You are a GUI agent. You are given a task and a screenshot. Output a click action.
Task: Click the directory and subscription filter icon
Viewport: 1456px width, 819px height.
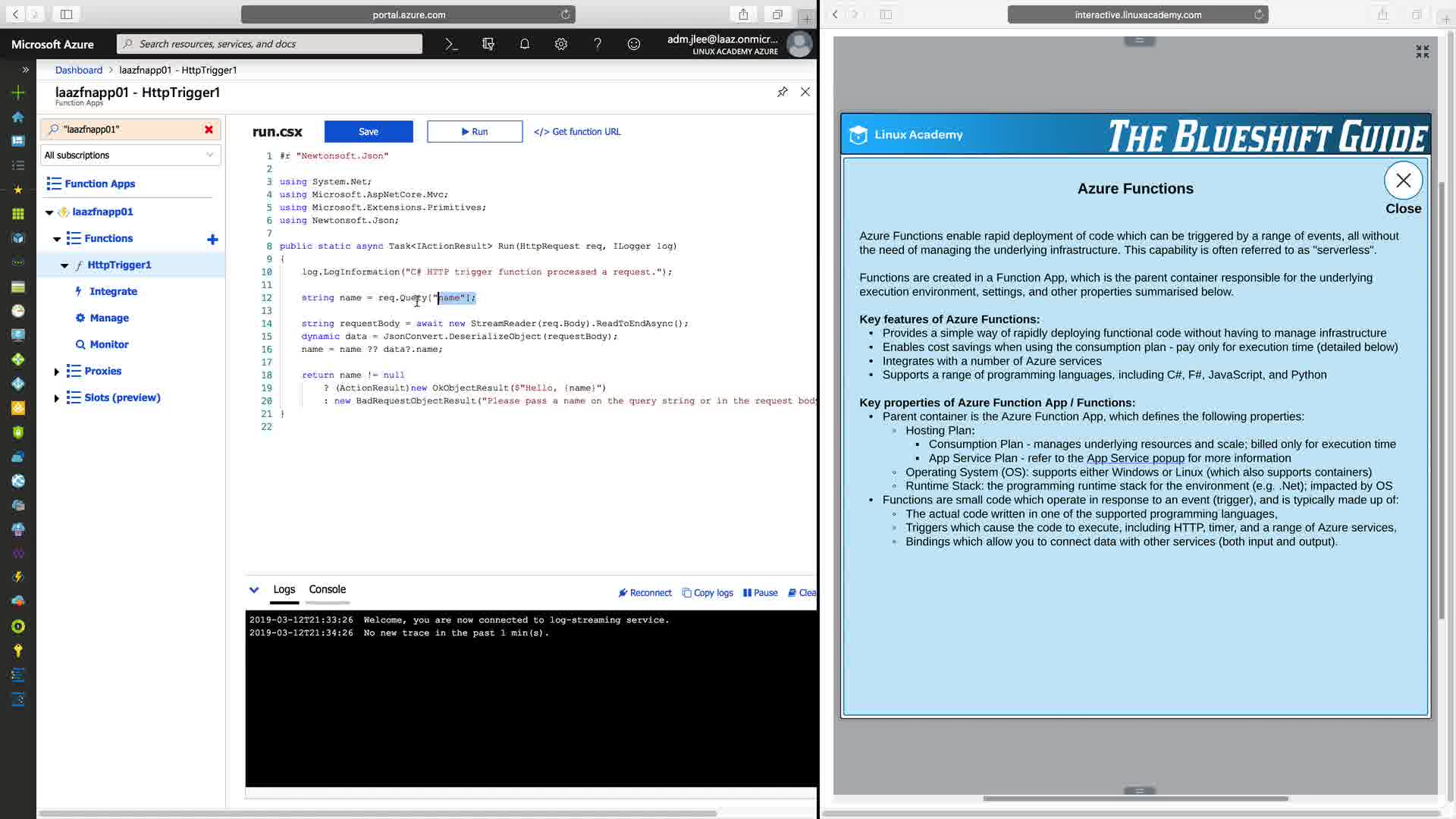coord(488,44)
